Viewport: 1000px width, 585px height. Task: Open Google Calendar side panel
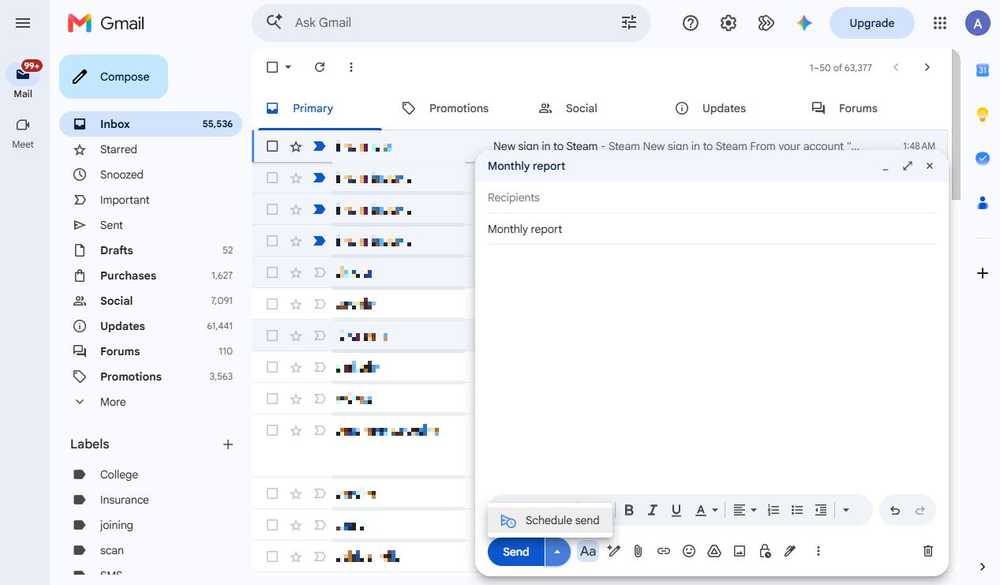coord(982,70)
